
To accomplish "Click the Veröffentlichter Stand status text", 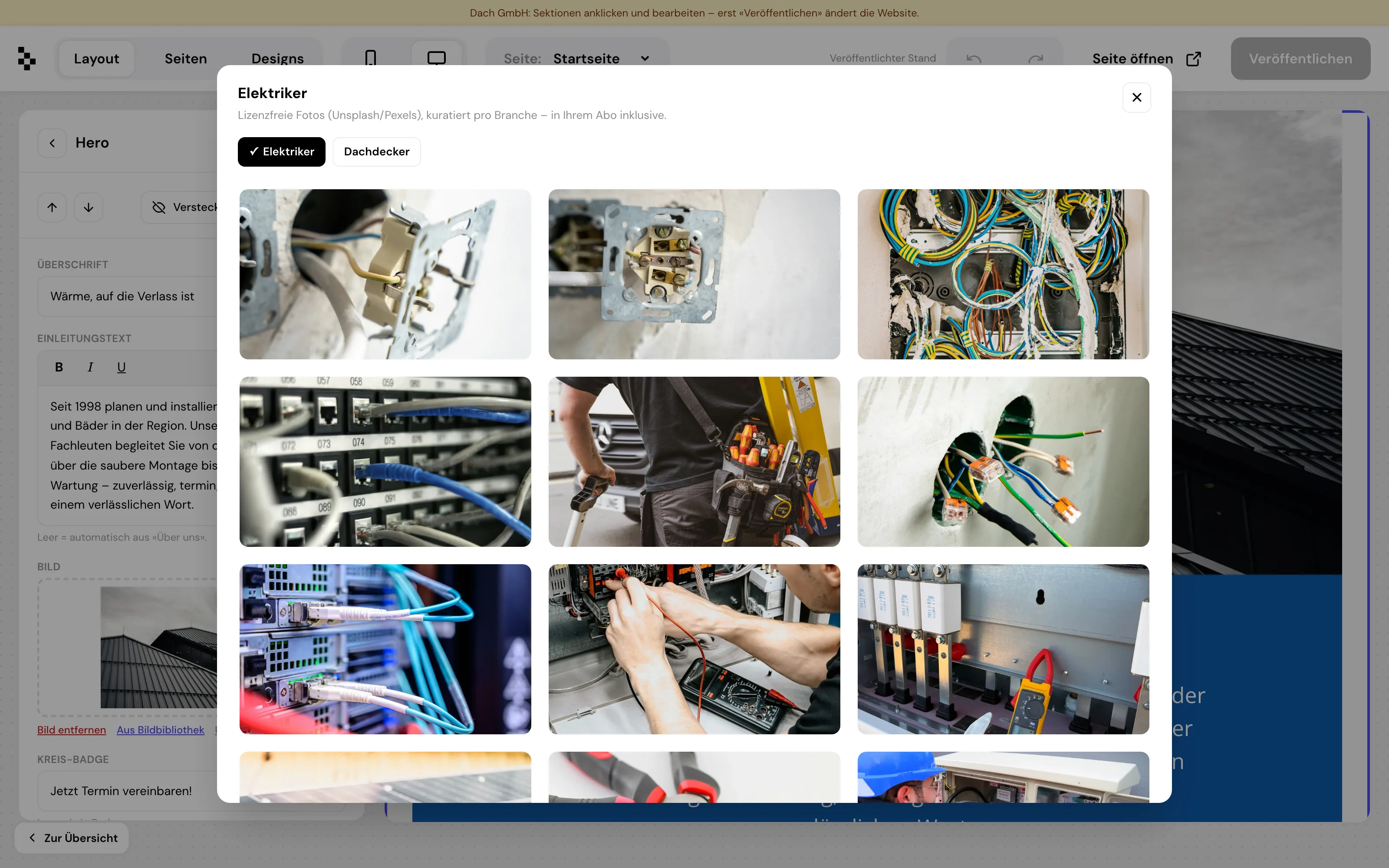I will pyautogui.click(x=883, y=58).
